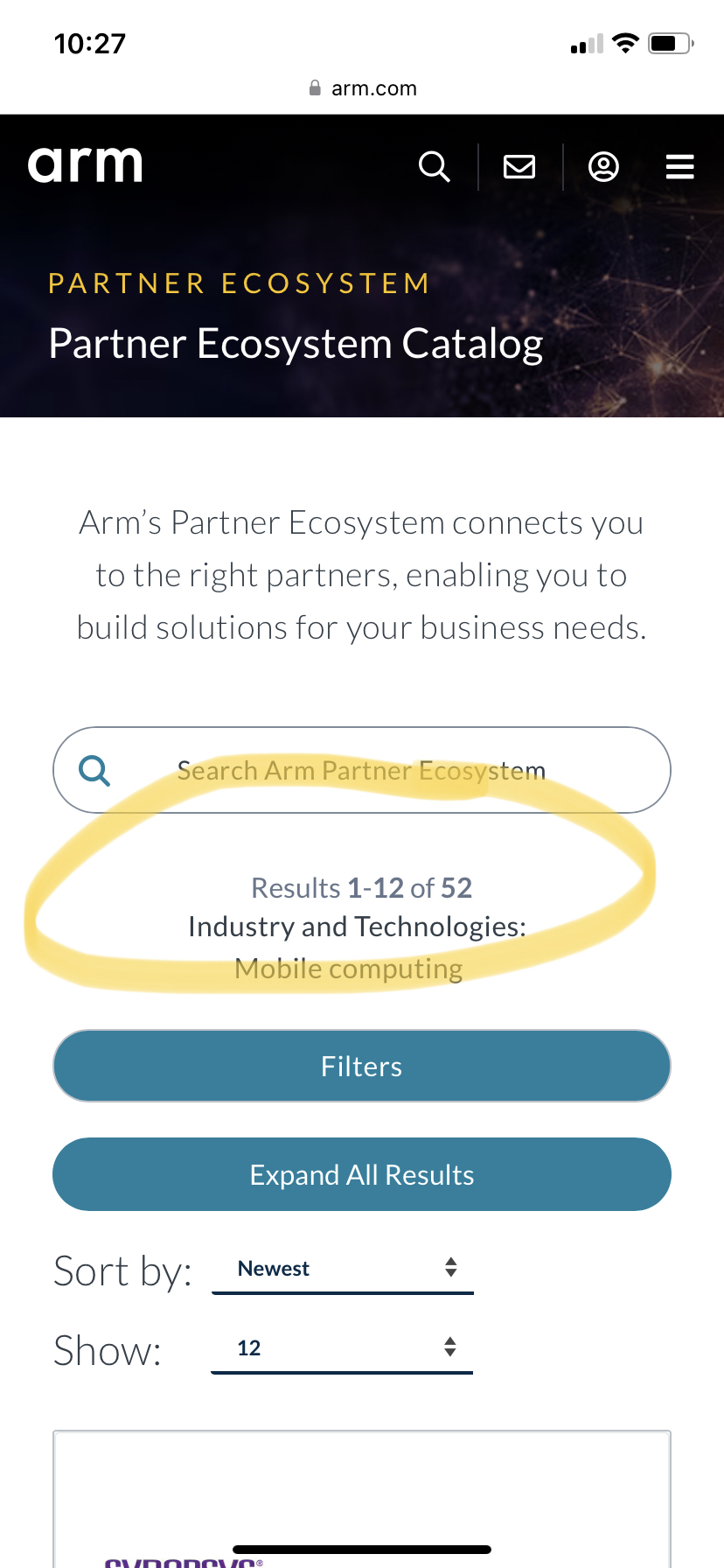Tap the magnifier icon inside search box

(94, 771)
